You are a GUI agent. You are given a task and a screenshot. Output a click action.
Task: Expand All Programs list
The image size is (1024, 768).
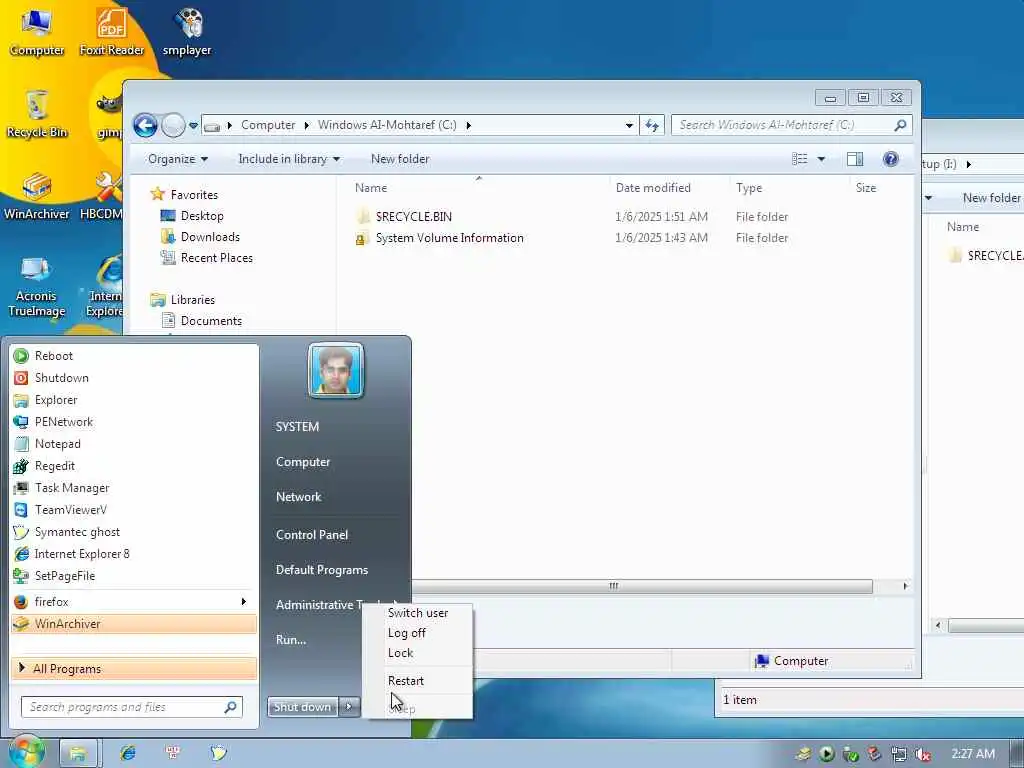134,669
